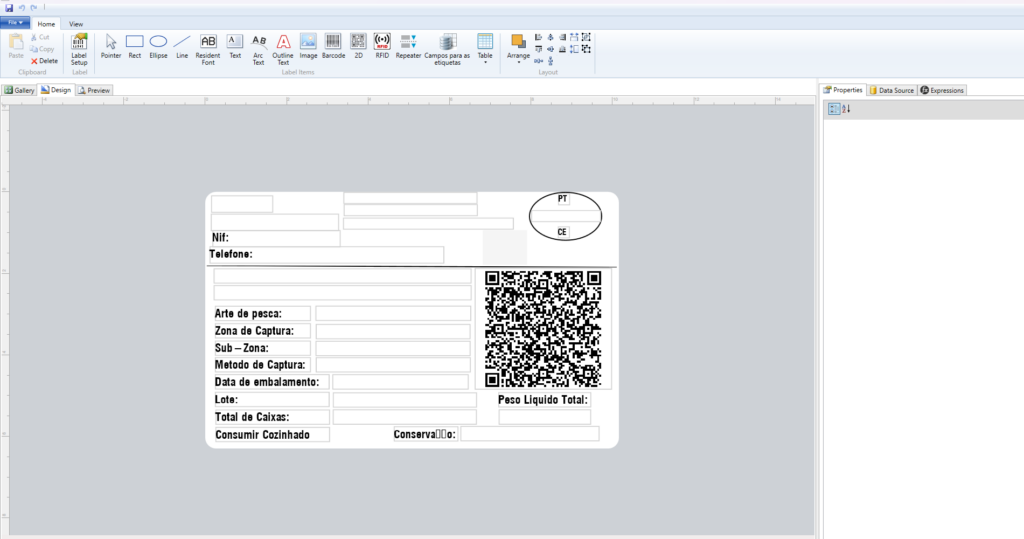Click the Redo arrow icon
Image resolution: width=1024 pixels, height=539 pixels.
click(33, 8)
